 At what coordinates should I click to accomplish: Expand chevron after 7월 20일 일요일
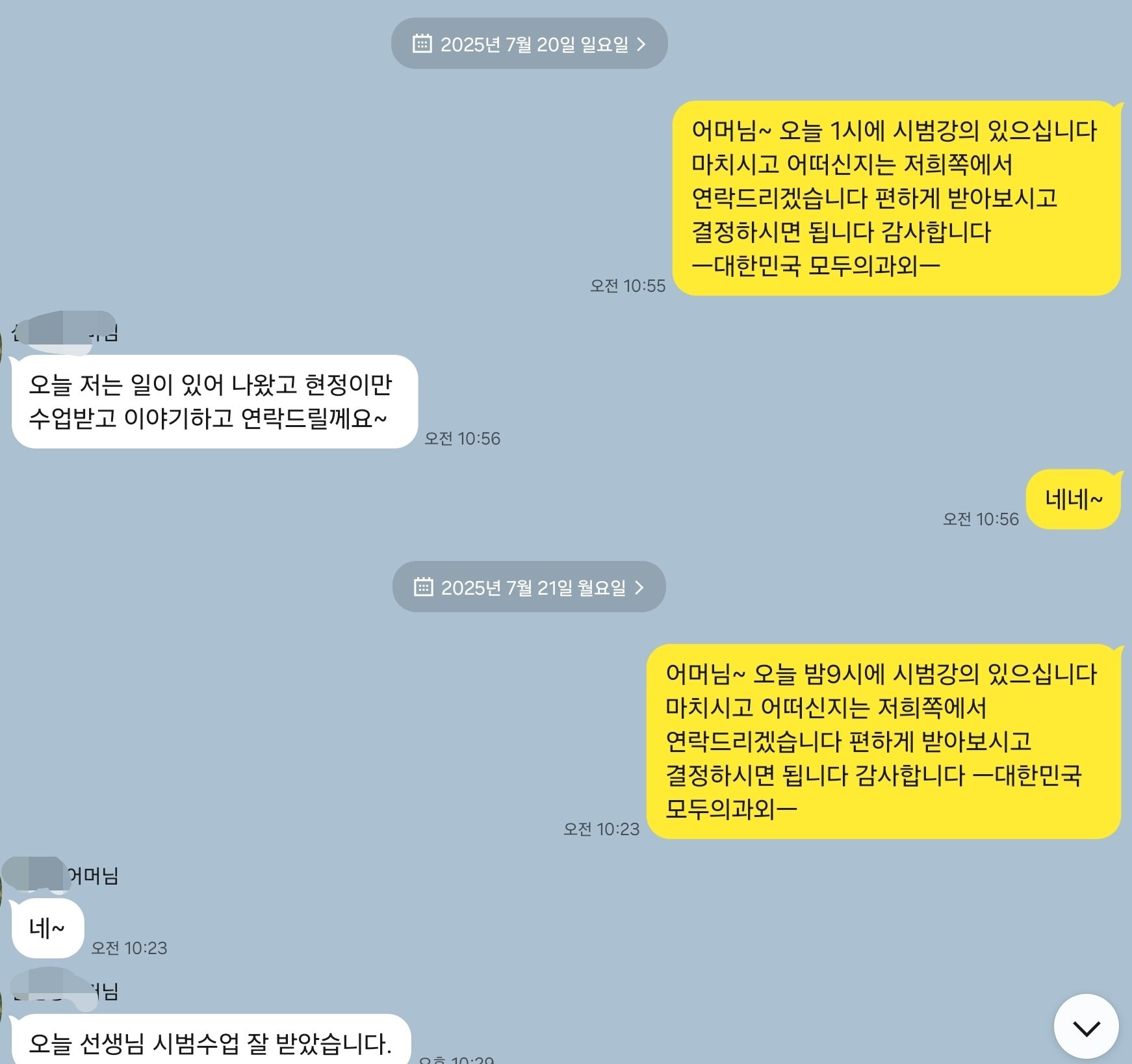pyautogui.click(x=641, y=44)
